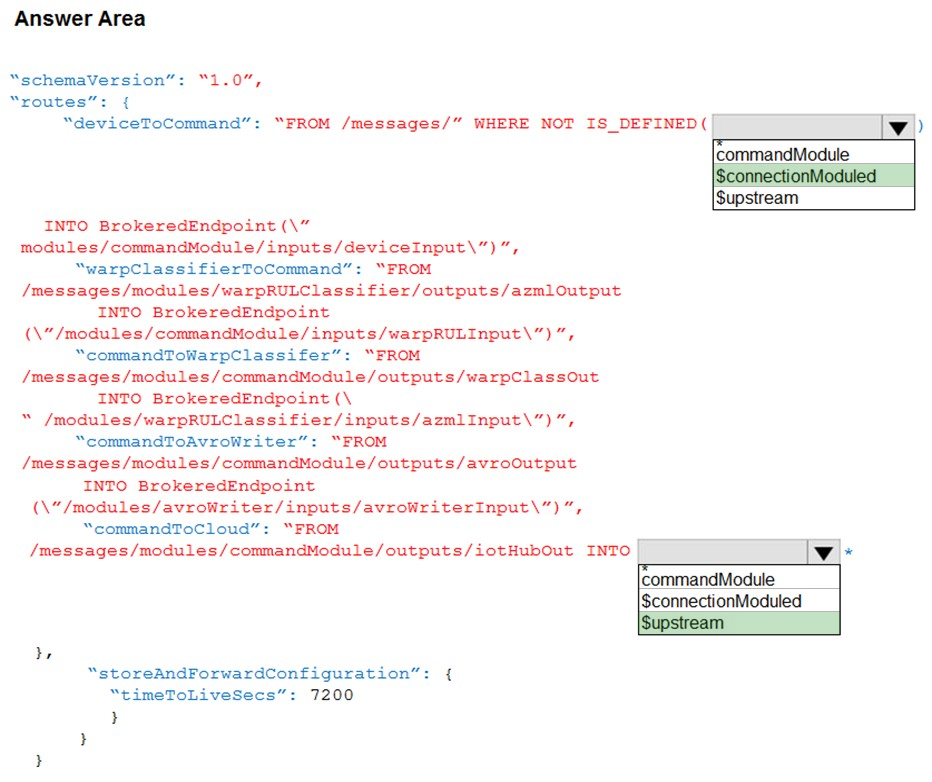Select commandModule in the iotHubOut INTO list
The width and height of the screenshot is (932, 782).
coord(739,579)
